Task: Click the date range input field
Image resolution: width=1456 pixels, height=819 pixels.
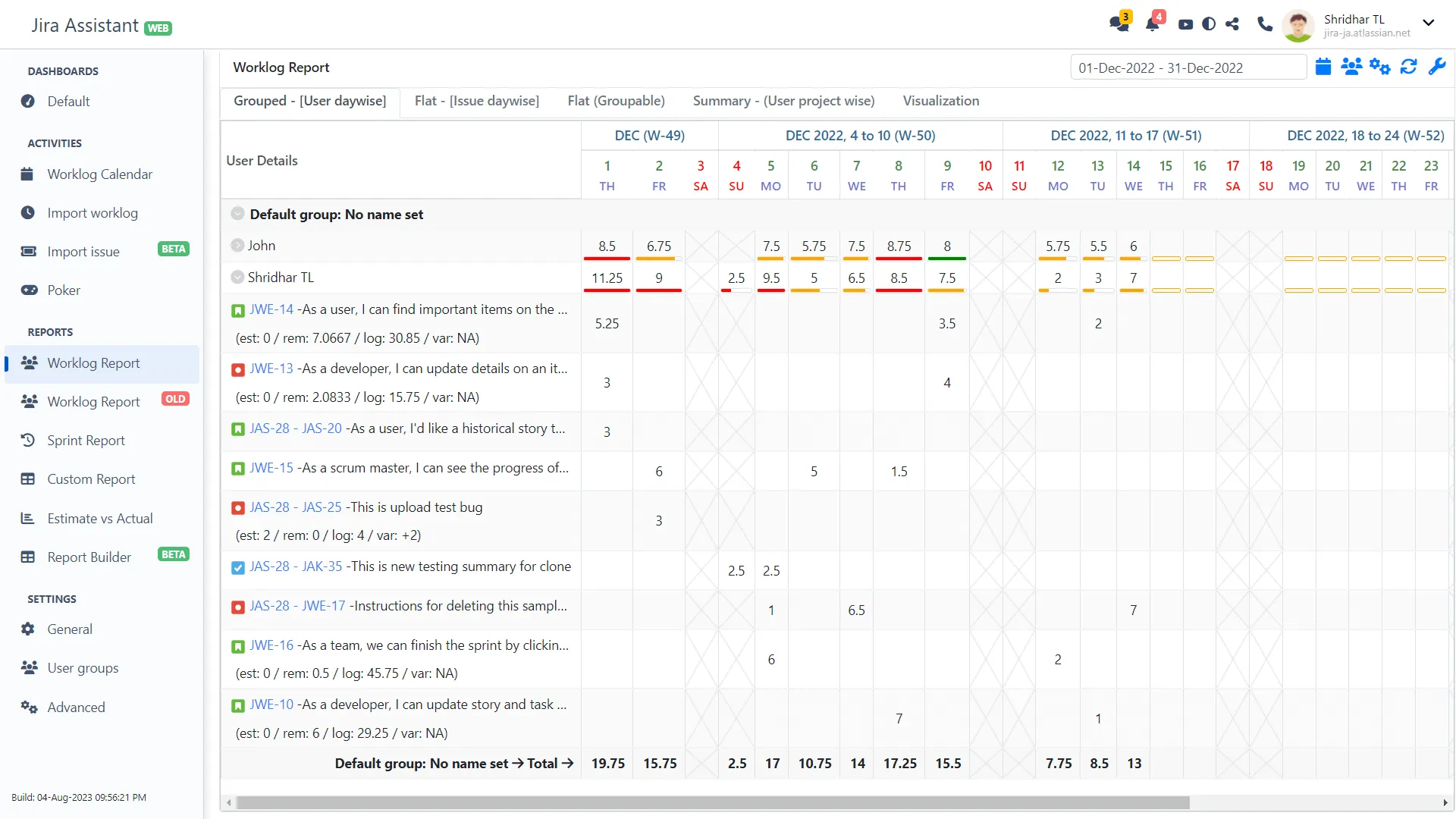Action: click(1187, 67)
